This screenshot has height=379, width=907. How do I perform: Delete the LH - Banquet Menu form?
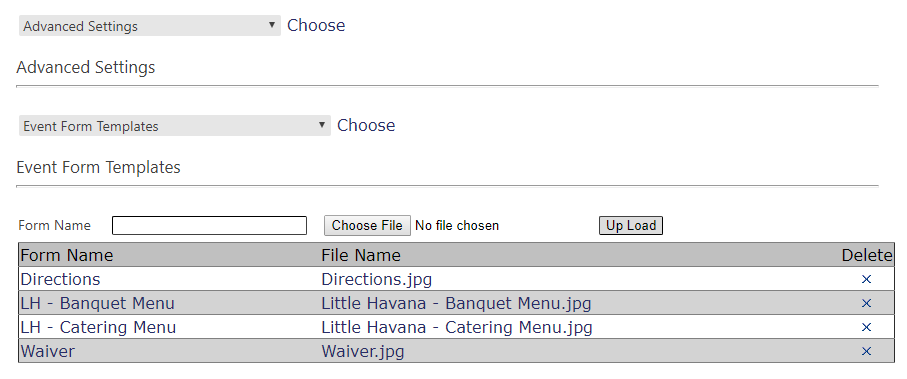[x=866, y=303]
